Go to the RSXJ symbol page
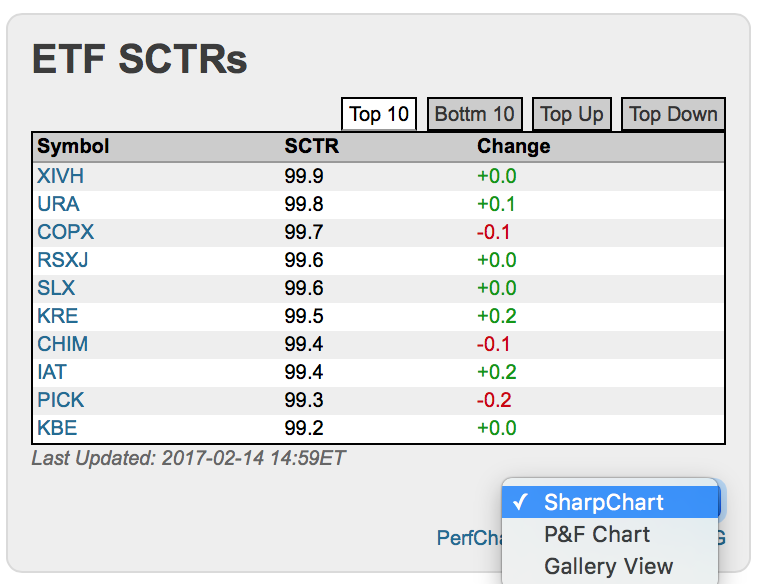The height and width of the screenshot is (584, 760). click(63, 260)
